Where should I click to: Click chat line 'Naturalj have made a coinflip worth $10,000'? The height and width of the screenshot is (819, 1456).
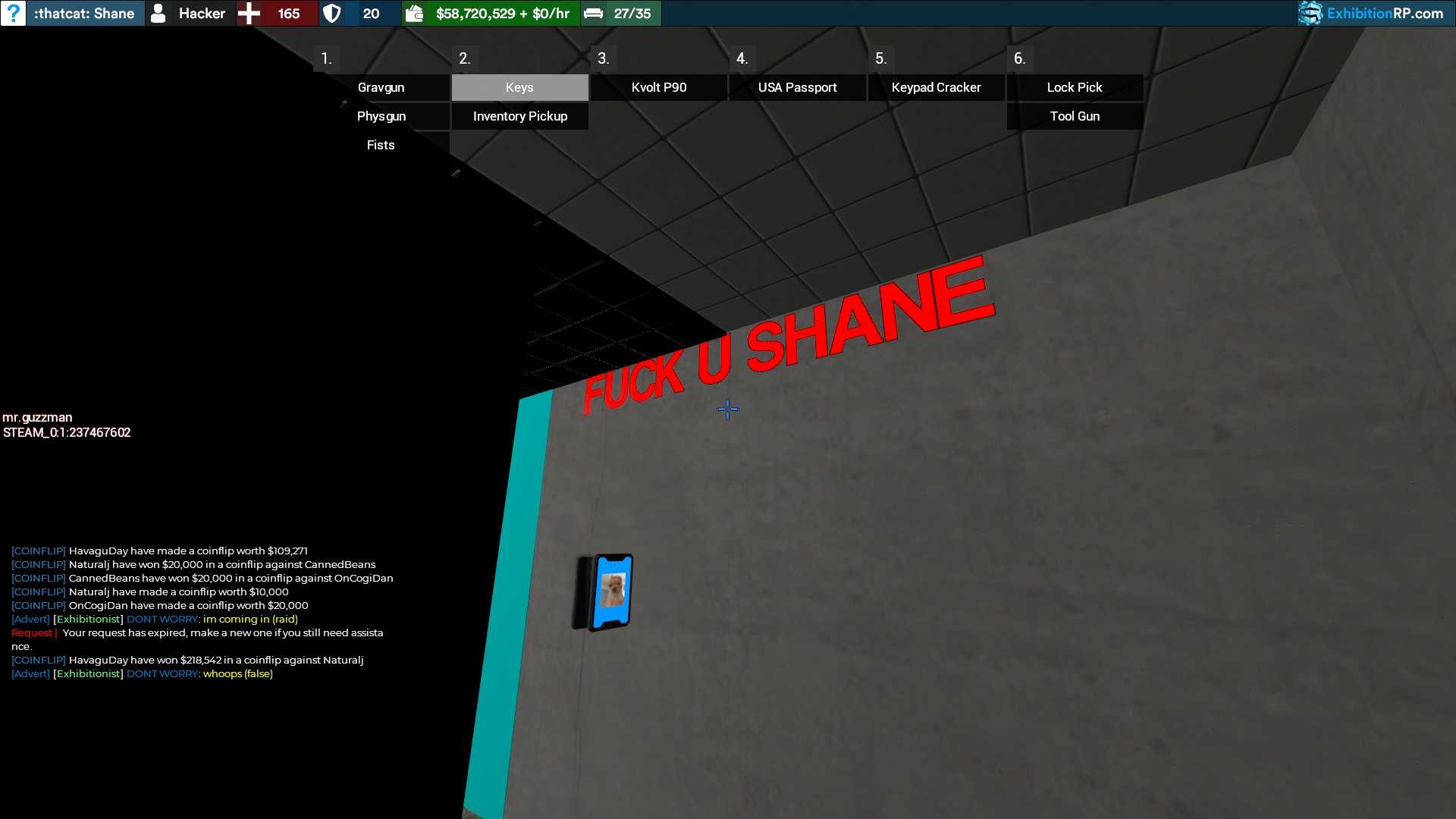[x=150, y=591]
